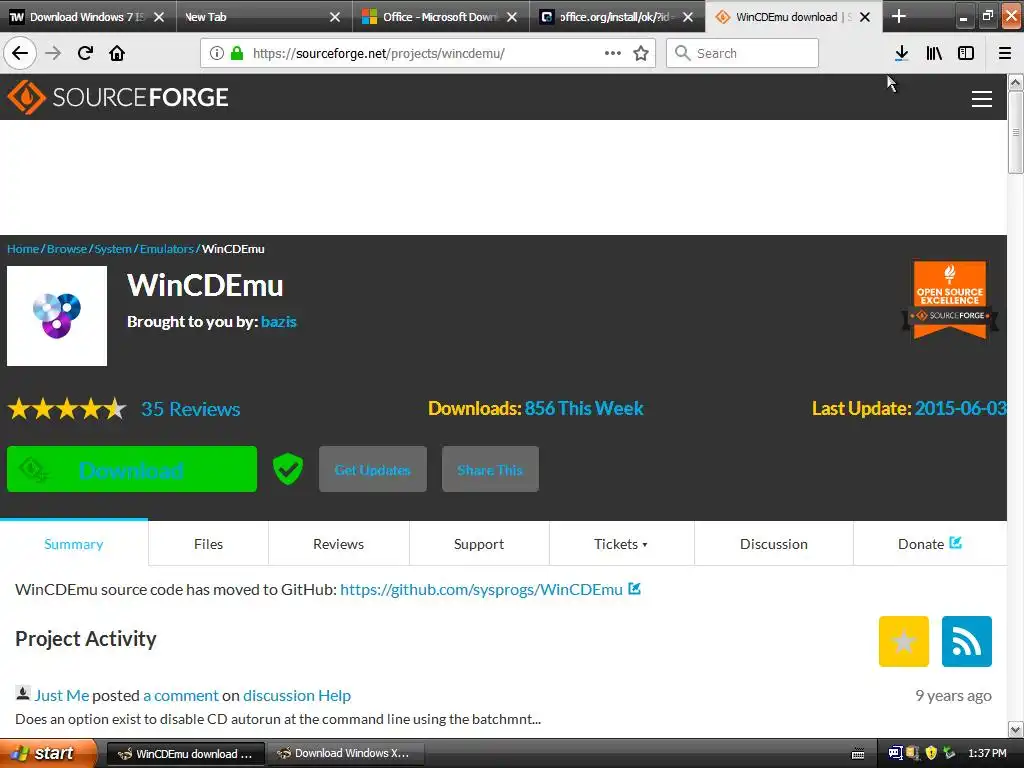Screen dimensions: 1024x768
Task: Open the SourceForge site hamburger menu
Action: pyautogui.click(x=982, y=99)
